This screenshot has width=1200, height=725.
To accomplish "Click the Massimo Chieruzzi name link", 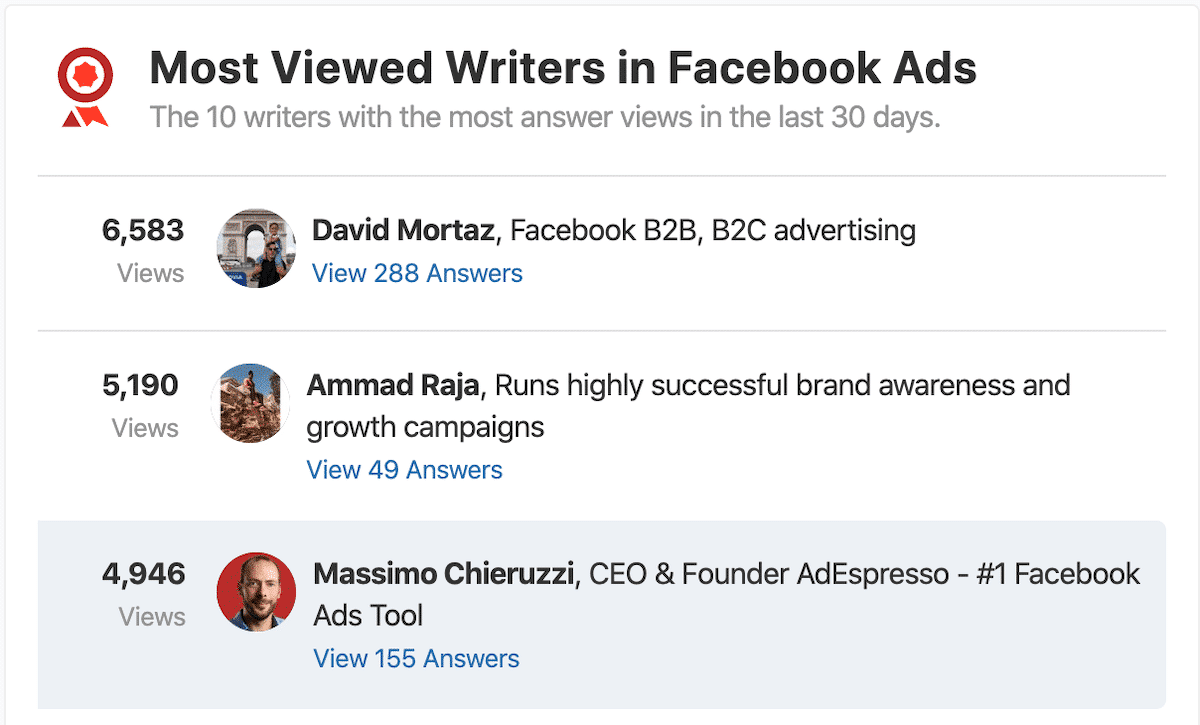I will click(445, 574).
